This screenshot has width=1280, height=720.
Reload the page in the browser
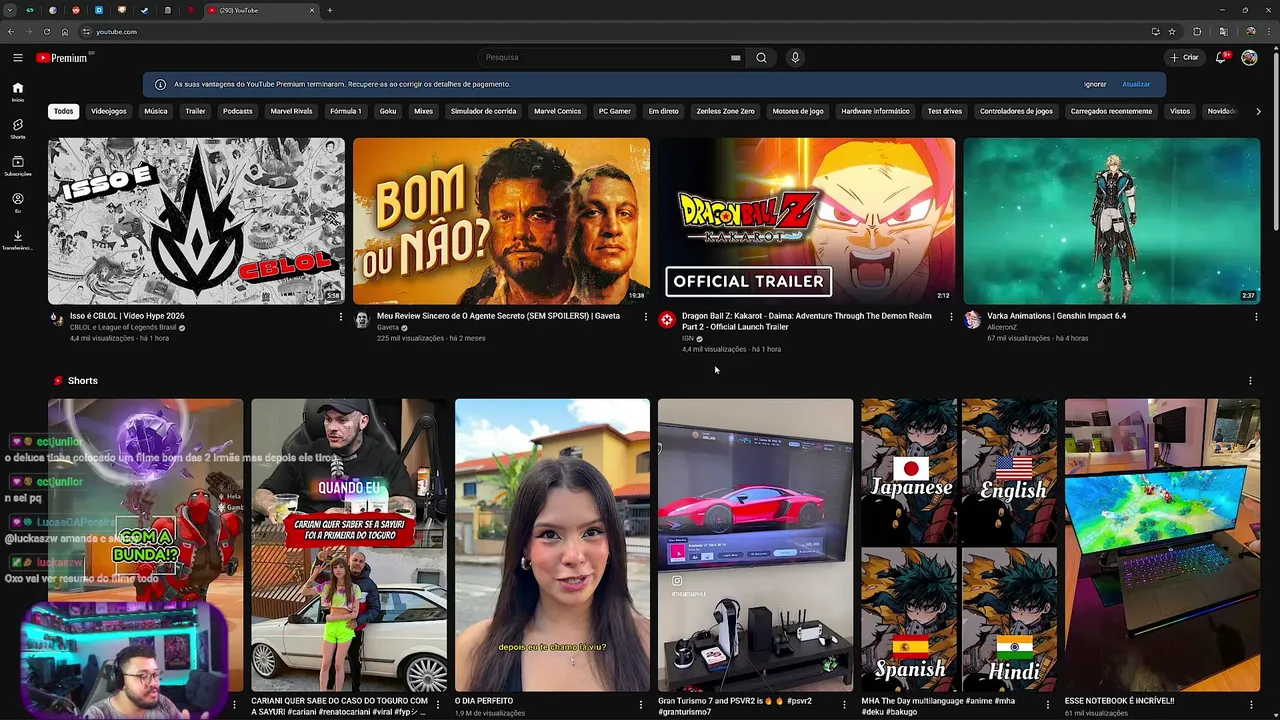tap(46, 32)
